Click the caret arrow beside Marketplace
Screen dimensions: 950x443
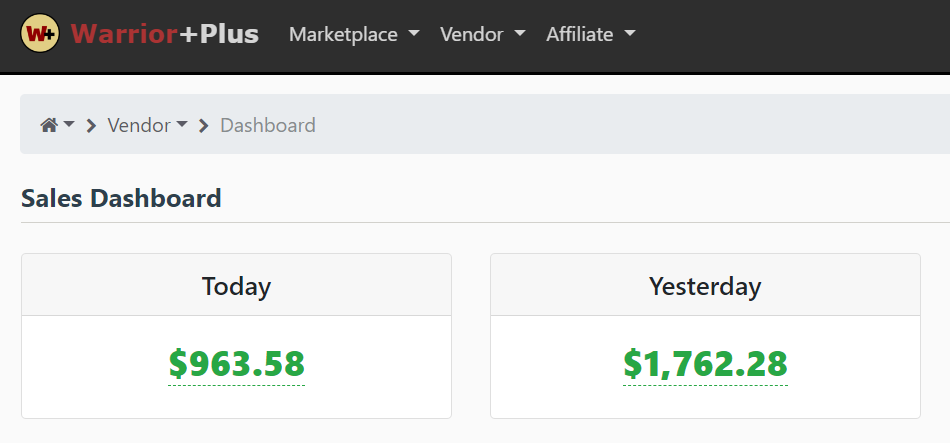pyautogui.click(x=414, y=34)
